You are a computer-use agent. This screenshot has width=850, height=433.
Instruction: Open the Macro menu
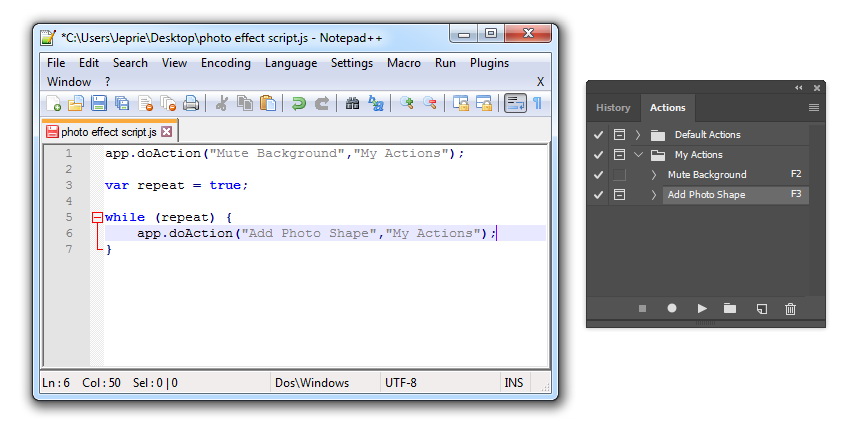404,63
